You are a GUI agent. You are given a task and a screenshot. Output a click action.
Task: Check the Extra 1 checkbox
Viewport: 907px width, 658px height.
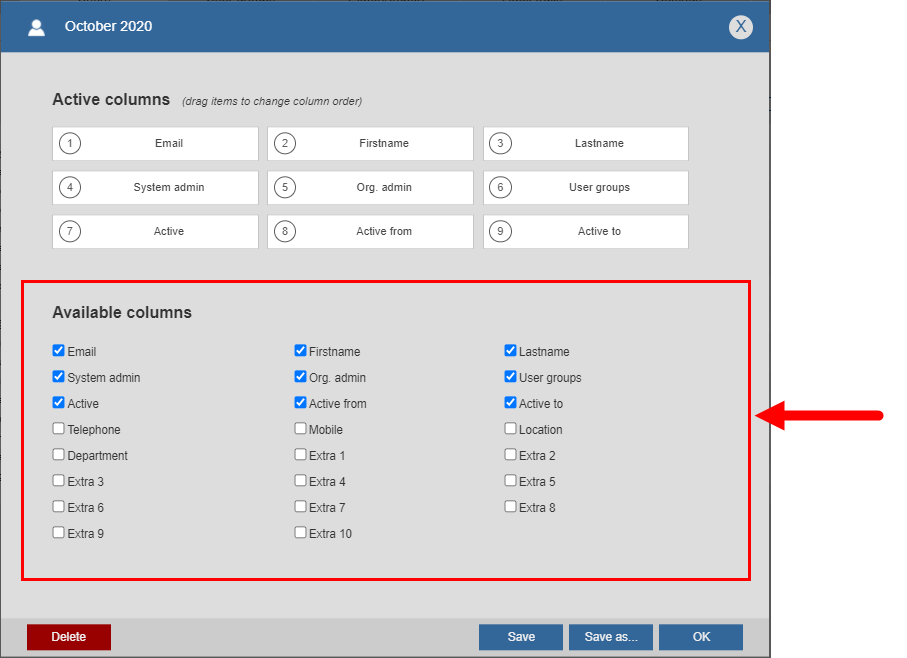[300, 454]
